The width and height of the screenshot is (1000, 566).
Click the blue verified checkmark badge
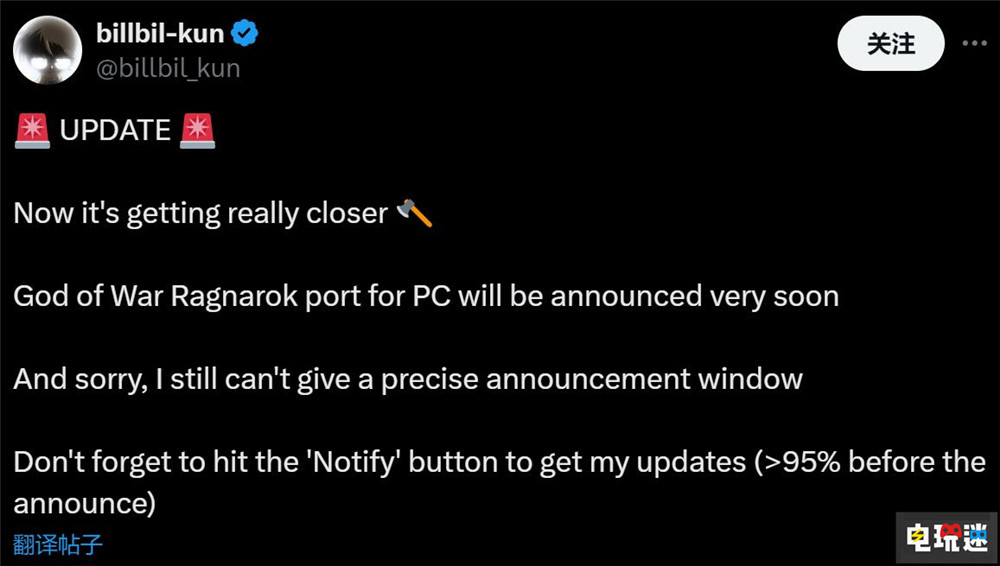(246, 35)
